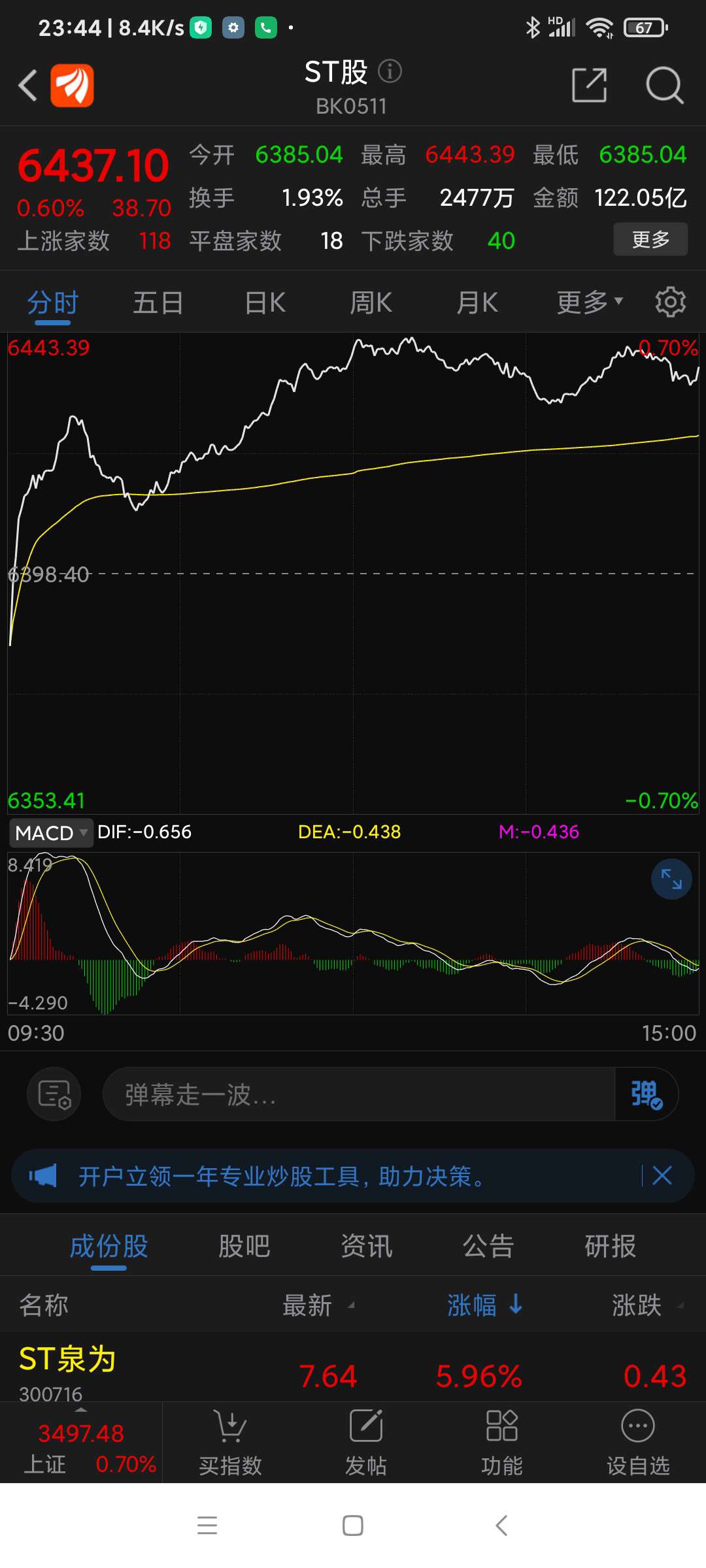Viewport: 706px width, 1568px height.
Task: Tap the BK0511 board code
Action: click(352, 106)
